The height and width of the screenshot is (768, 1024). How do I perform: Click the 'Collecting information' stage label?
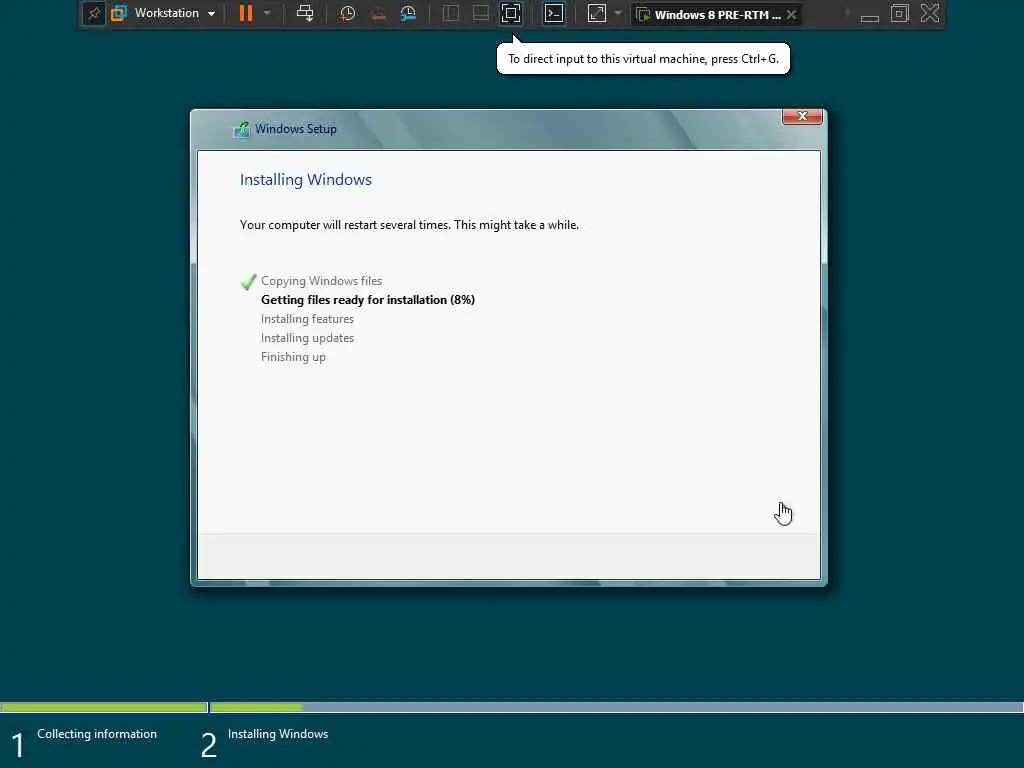tap(97, 734)
